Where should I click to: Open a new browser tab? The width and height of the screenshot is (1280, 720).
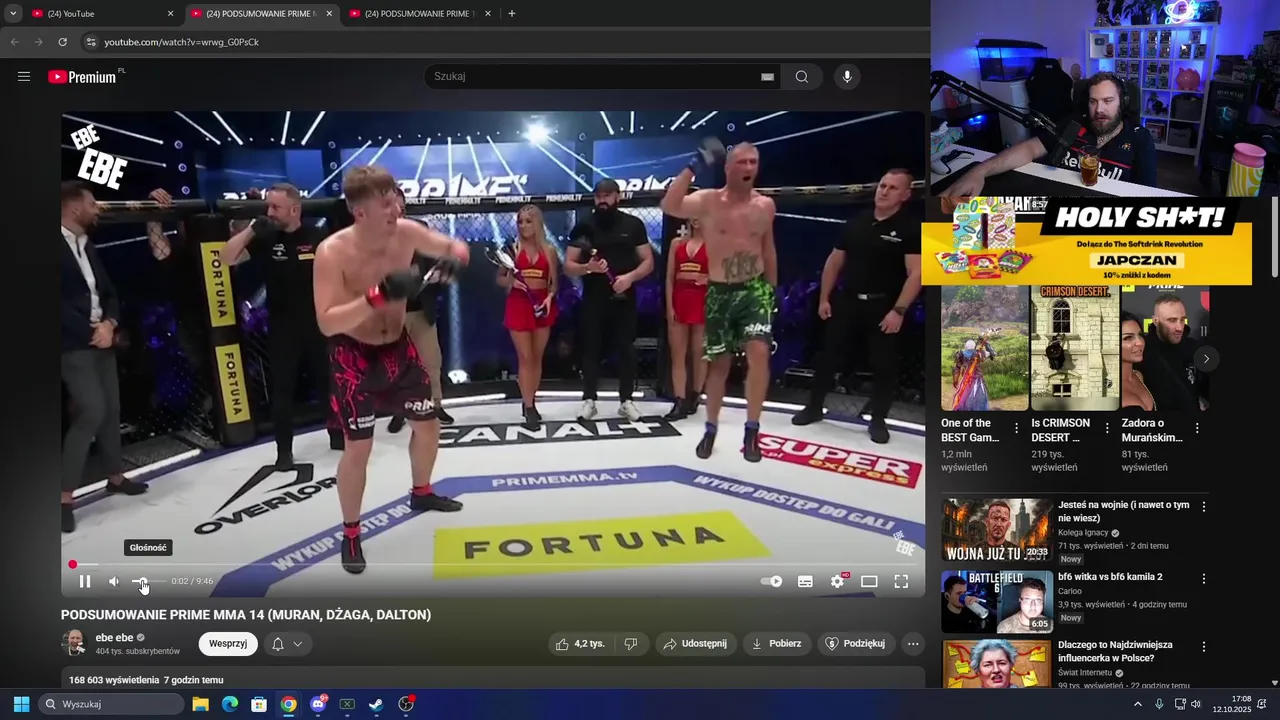pos(512,14)
